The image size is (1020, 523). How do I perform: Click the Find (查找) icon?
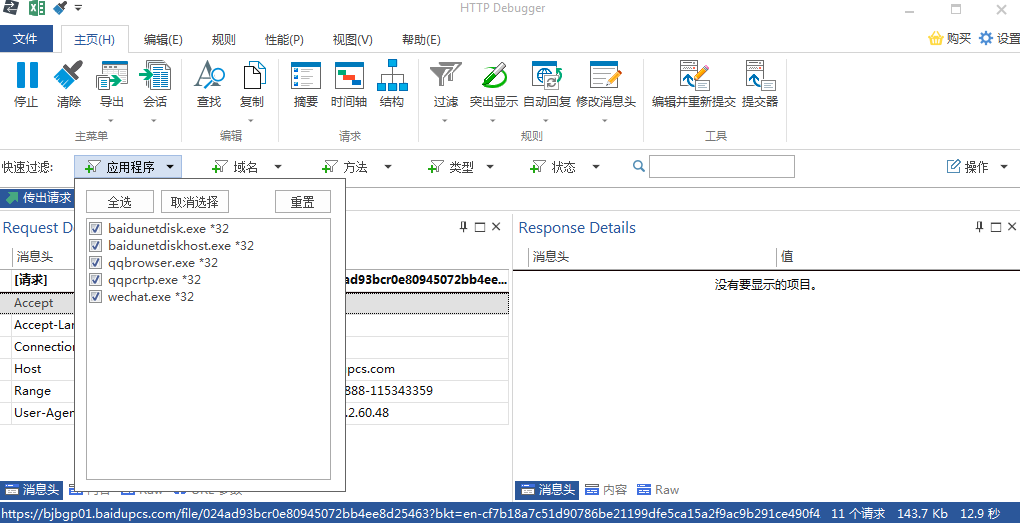click(x=209, y=75)
